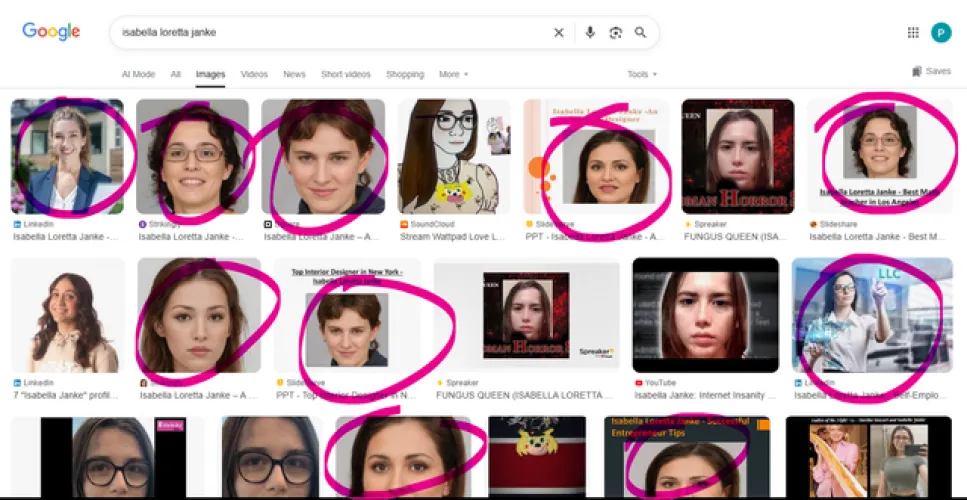
Task: Open the LinkedIn thumbnail showing 'LLC' text
Action: click(x=872, y=315)
